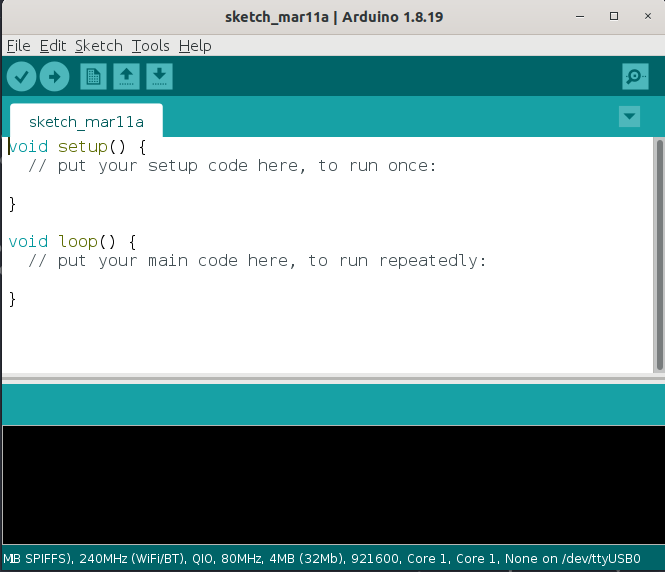Viewport: 665px width, 572px height.
Task: Click the 'void loop() {' code line
Action: point(72,242)
